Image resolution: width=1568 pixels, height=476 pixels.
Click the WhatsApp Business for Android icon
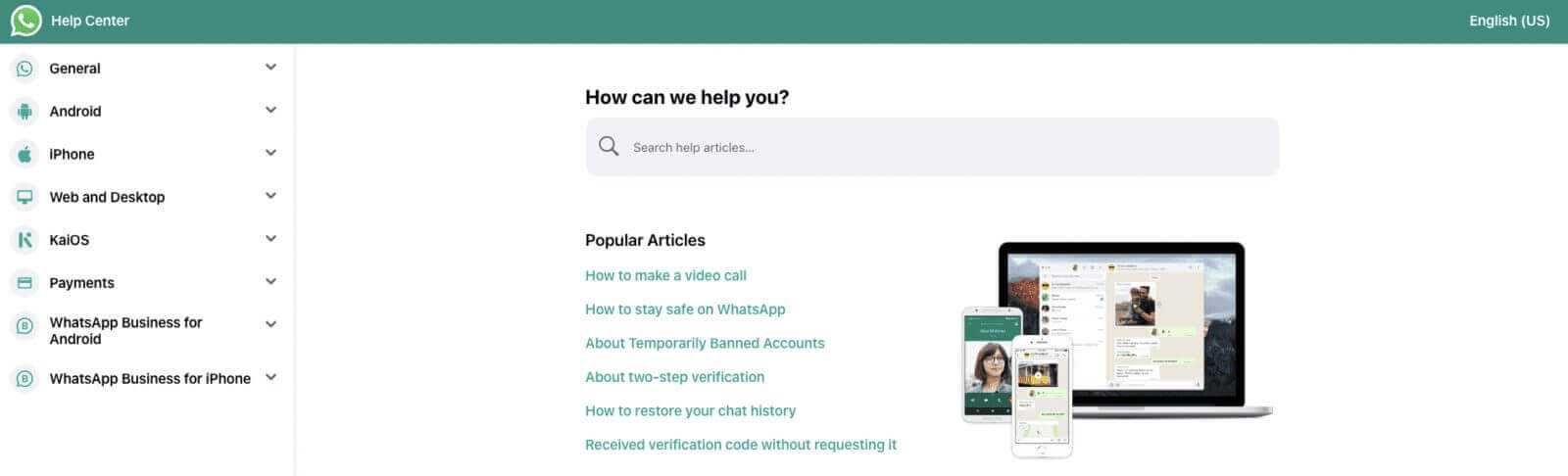(x=24, y=326)
